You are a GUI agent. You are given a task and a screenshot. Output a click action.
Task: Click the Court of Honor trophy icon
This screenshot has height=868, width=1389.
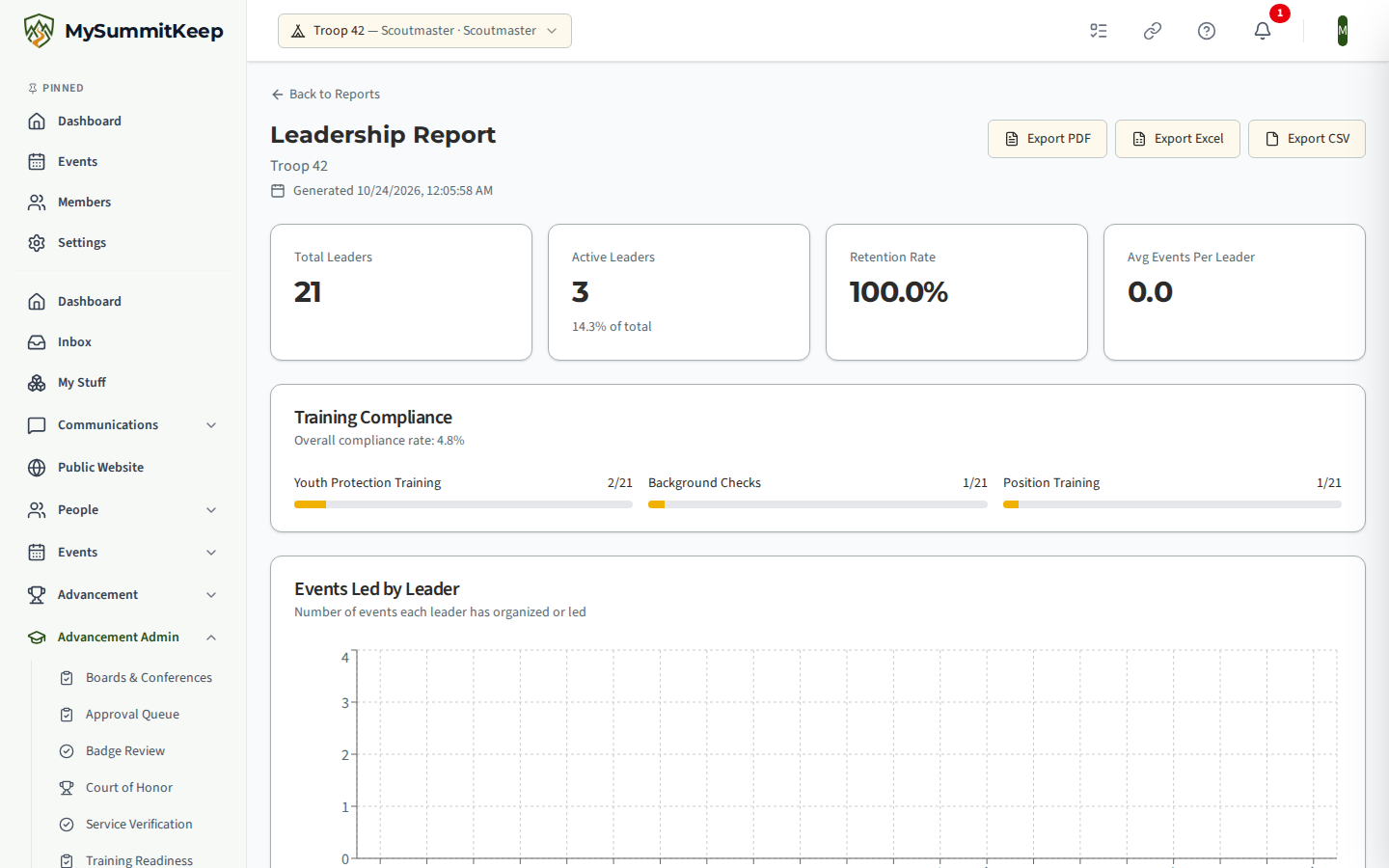(x=67, y=788)
